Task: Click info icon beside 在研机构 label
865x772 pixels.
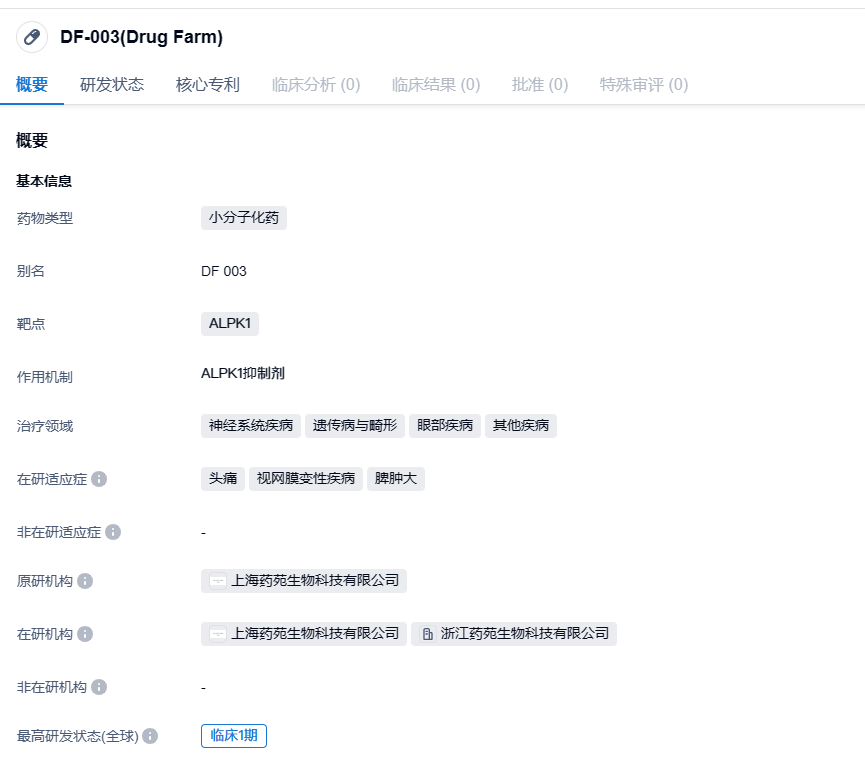Action: point(85,634)
